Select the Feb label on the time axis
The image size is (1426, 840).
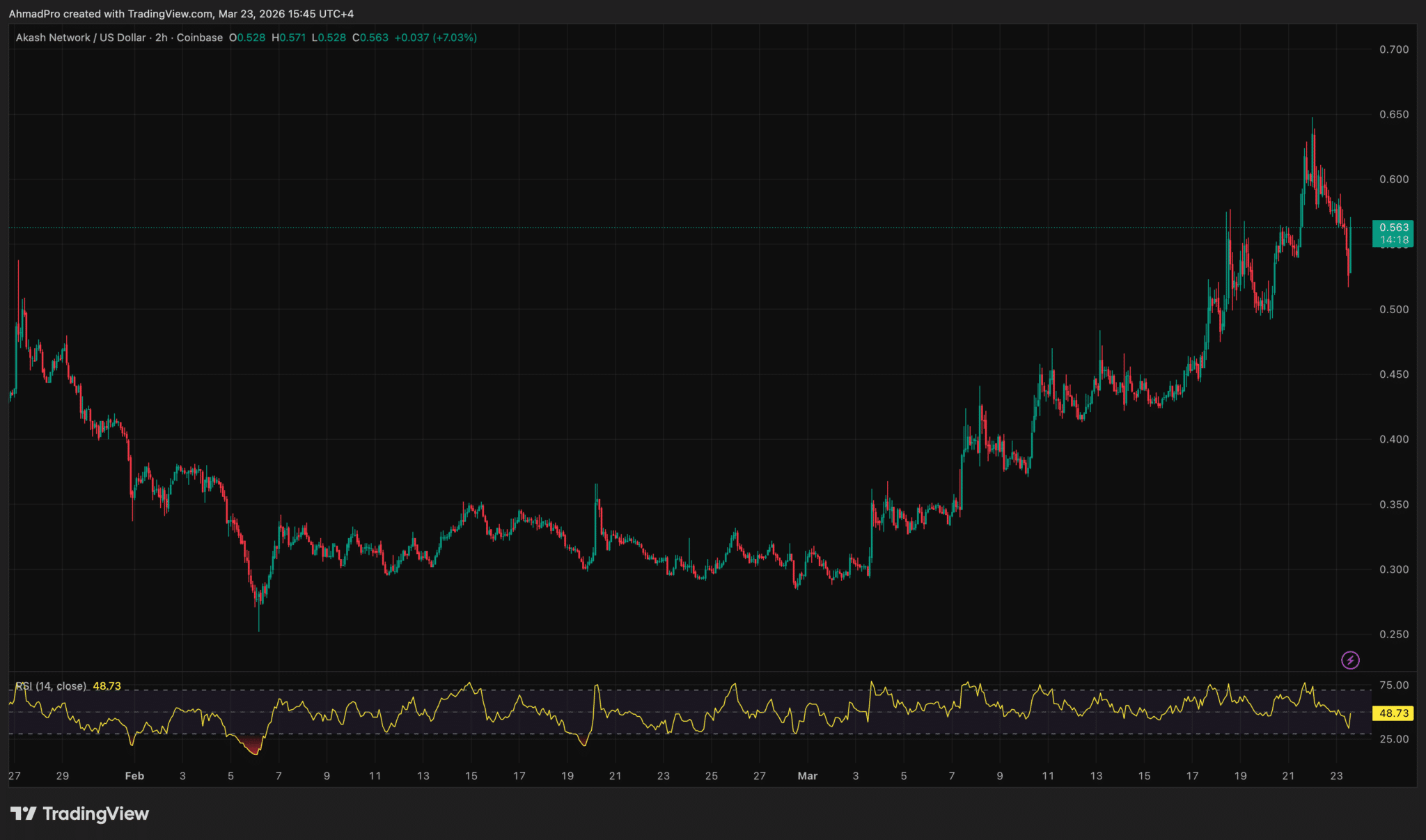coord(134,776)
